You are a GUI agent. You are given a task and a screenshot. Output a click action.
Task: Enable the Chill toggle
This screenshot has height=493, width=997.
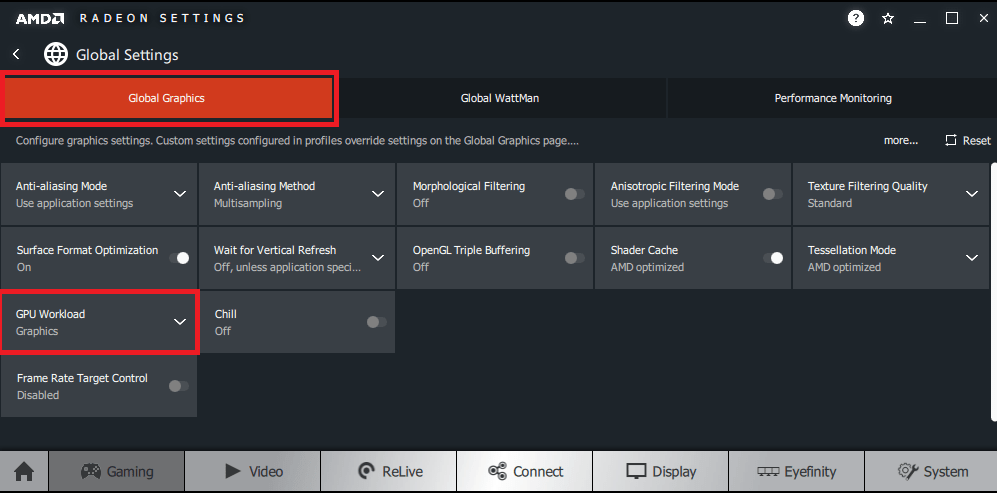(x=376, y=322)
